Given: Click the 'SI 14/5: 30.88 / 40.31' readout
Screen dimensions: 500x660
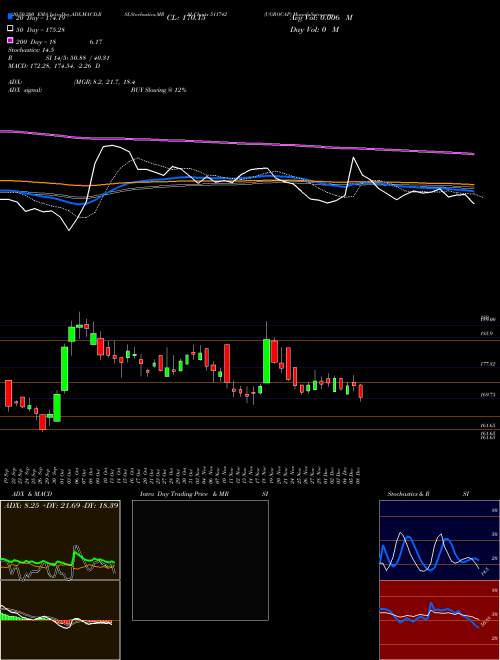Looking at the screenshot, I should 78,58.
